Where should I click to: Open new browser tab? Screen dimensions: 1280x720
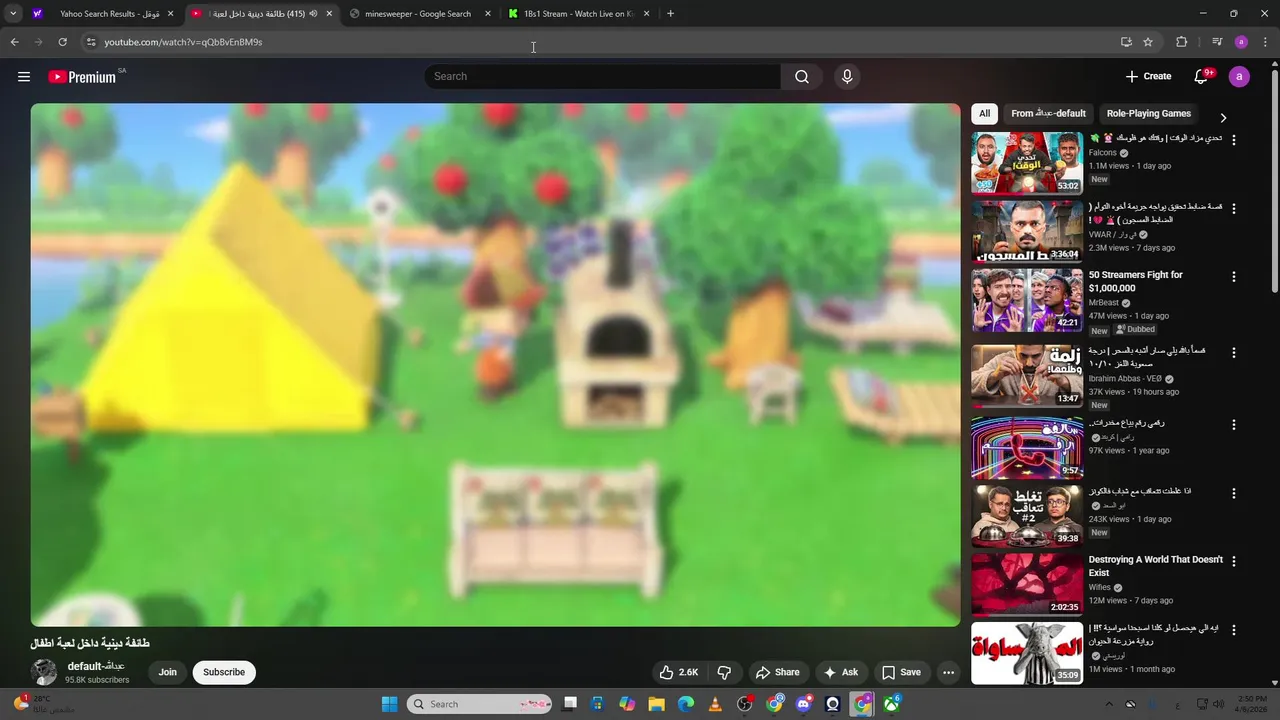click(x=670, y=14)
